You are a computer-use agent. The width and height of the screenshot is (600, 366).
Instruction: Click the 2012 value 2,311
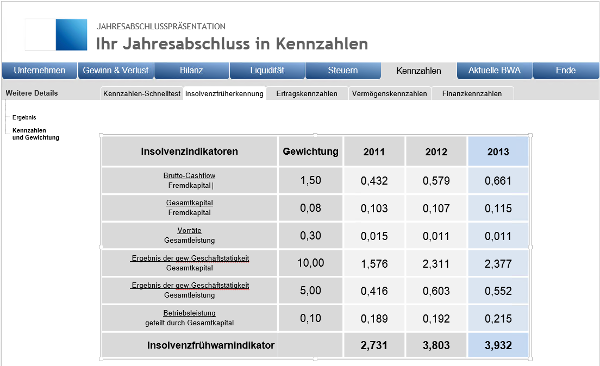click(436, 263)
